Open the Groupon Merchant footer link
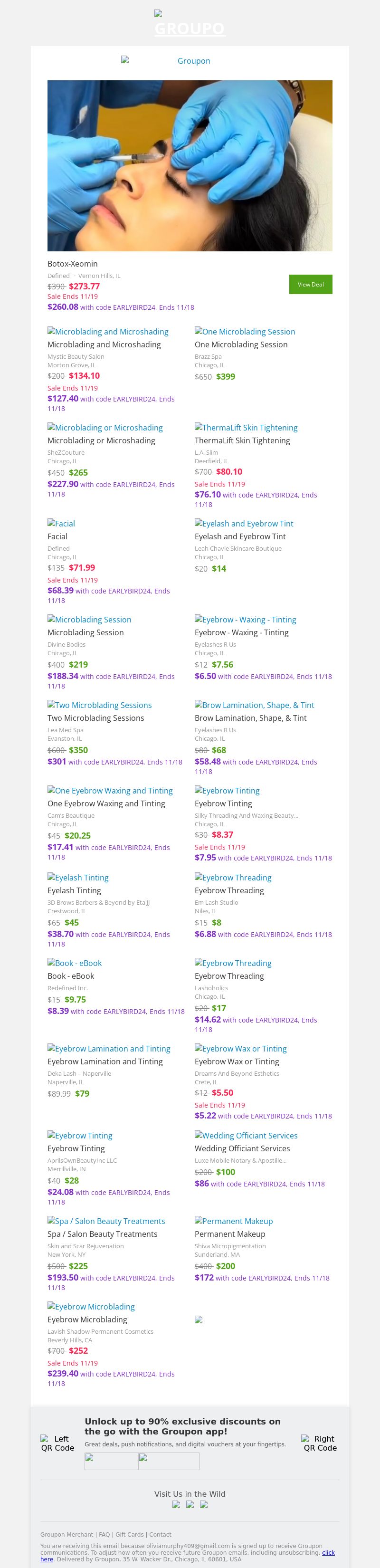 click(67, 1535)
